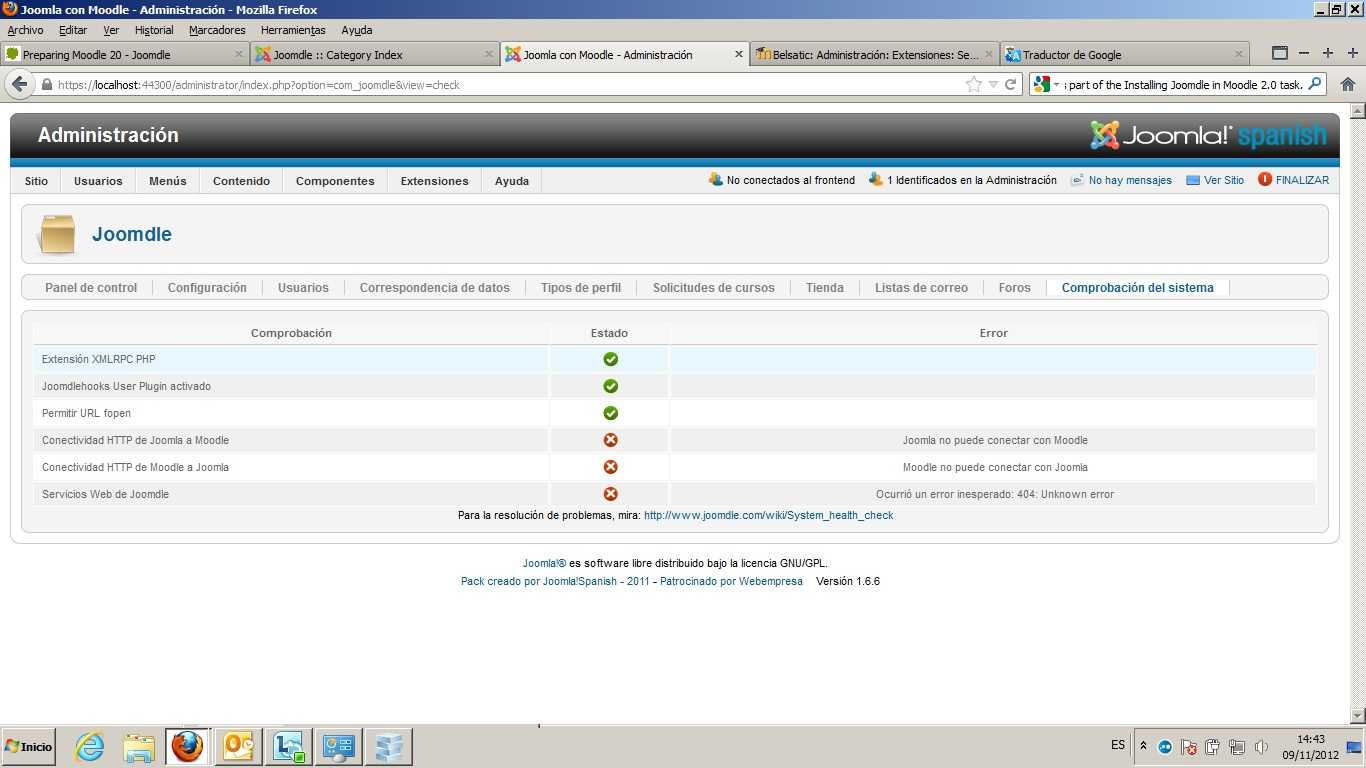Bookmark this page with the star icon
This screenshot has width=1366, height=768.
coord(973,85)
